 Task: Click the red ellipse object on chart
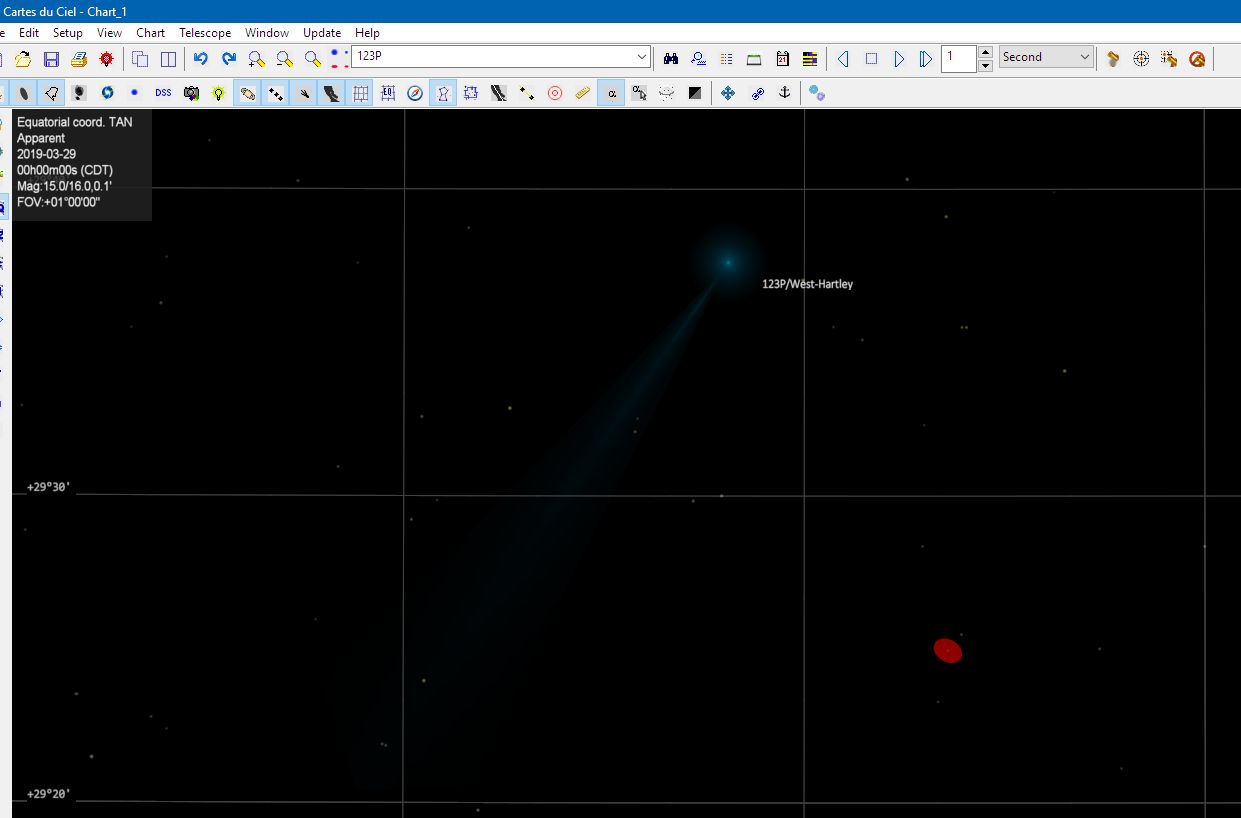[x=948, y=651]
